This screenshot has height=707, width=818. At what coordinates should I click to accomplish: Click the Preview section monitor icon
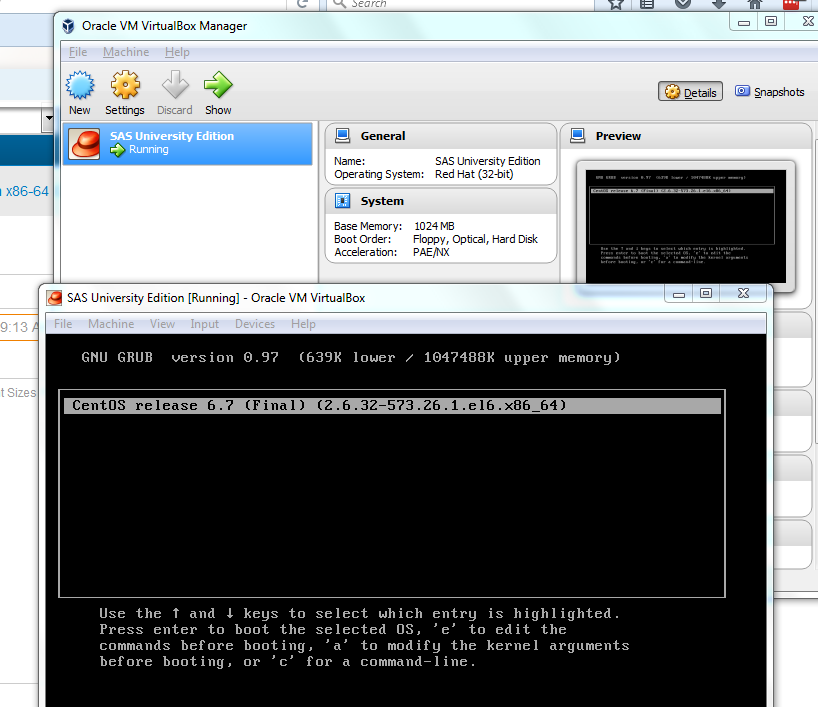tap(578, 136)
